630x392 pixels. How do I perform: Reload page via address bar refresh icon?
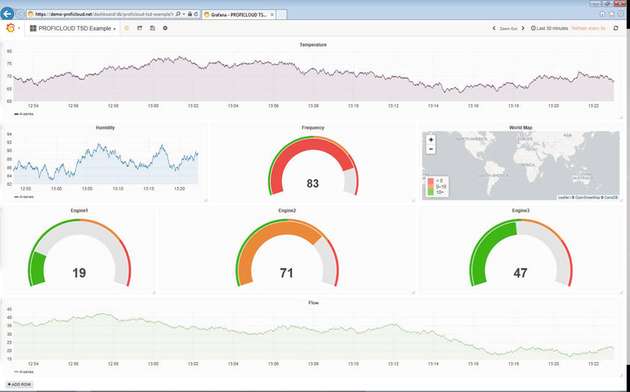tap(196, 14)
